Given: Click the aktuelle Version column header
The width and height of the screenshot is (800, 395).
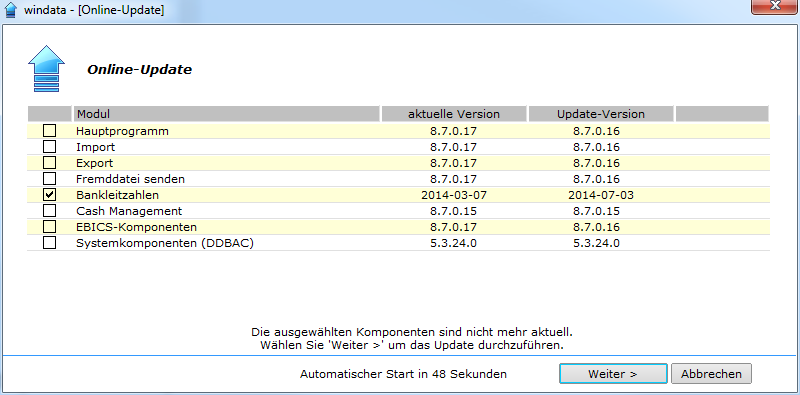Looking at the screenshot, I should [454, 114].
